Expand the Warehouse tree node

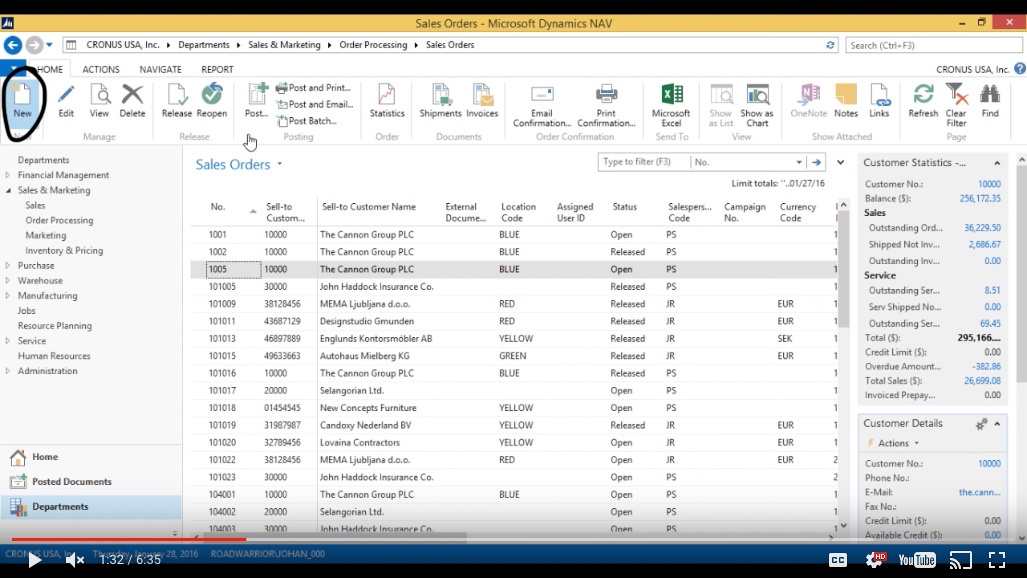point(8,280)
